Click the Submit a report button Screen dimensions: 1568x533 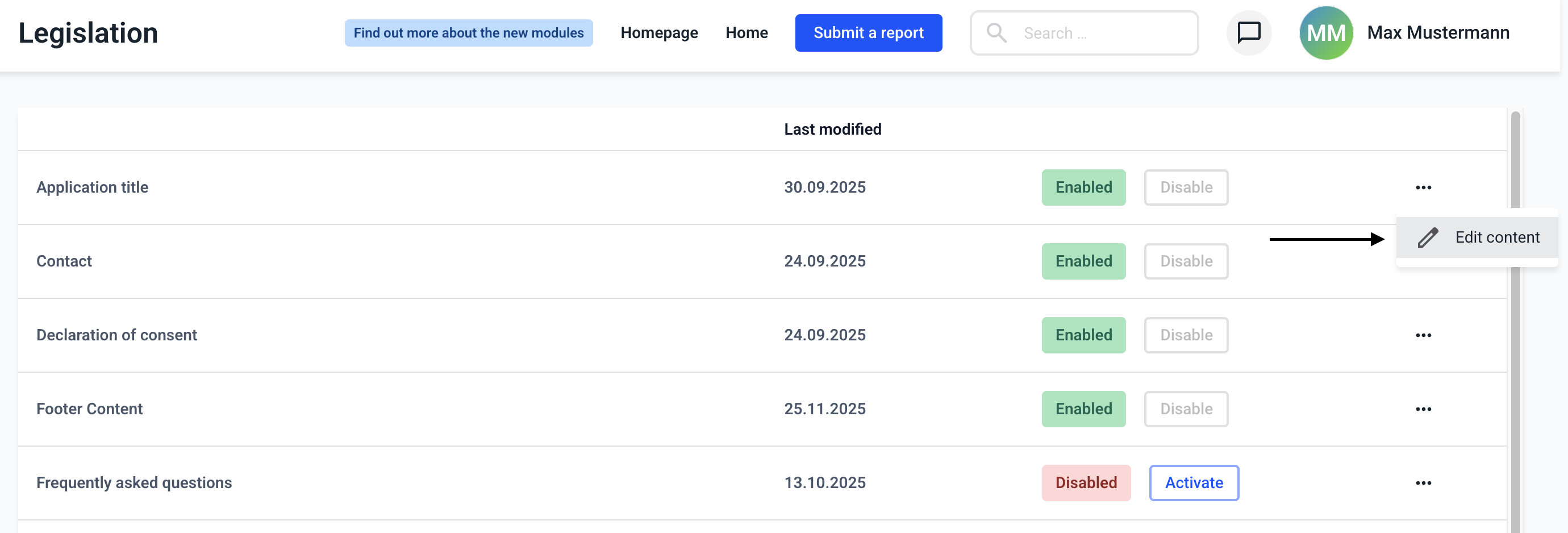tap(868, 33)
